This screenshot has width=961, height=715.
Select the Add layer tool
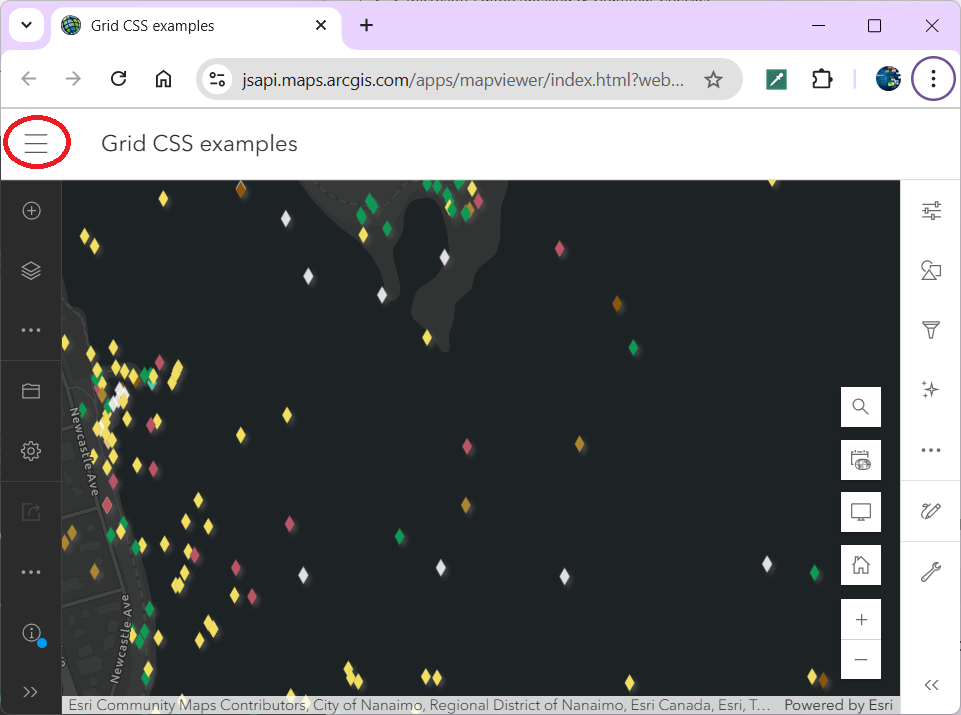click(x=30, y=210)
